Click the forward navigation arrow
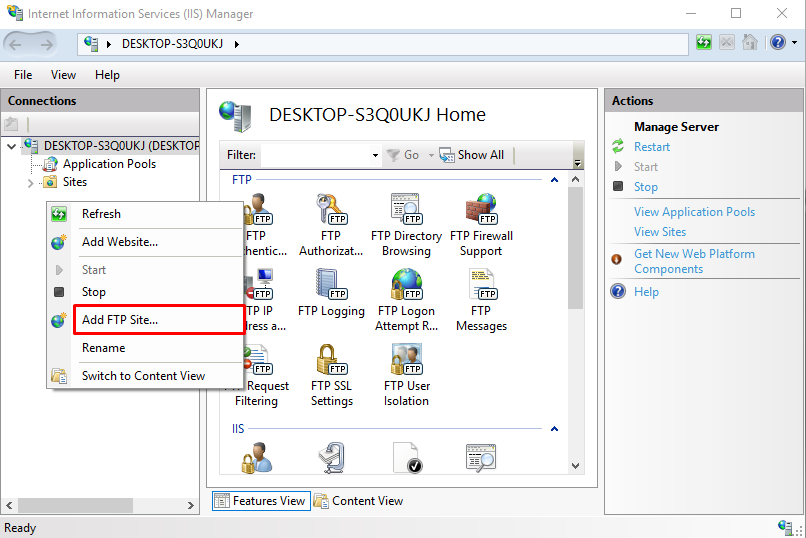Screen dimensions: 806x538 tap(46, 45)
